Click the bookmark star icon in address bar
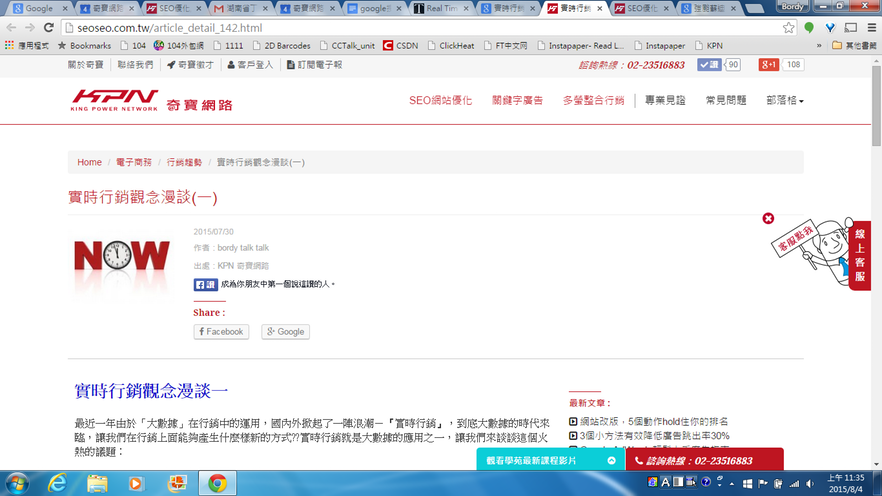This screenshot has height=496, width=882. point(789,28)
